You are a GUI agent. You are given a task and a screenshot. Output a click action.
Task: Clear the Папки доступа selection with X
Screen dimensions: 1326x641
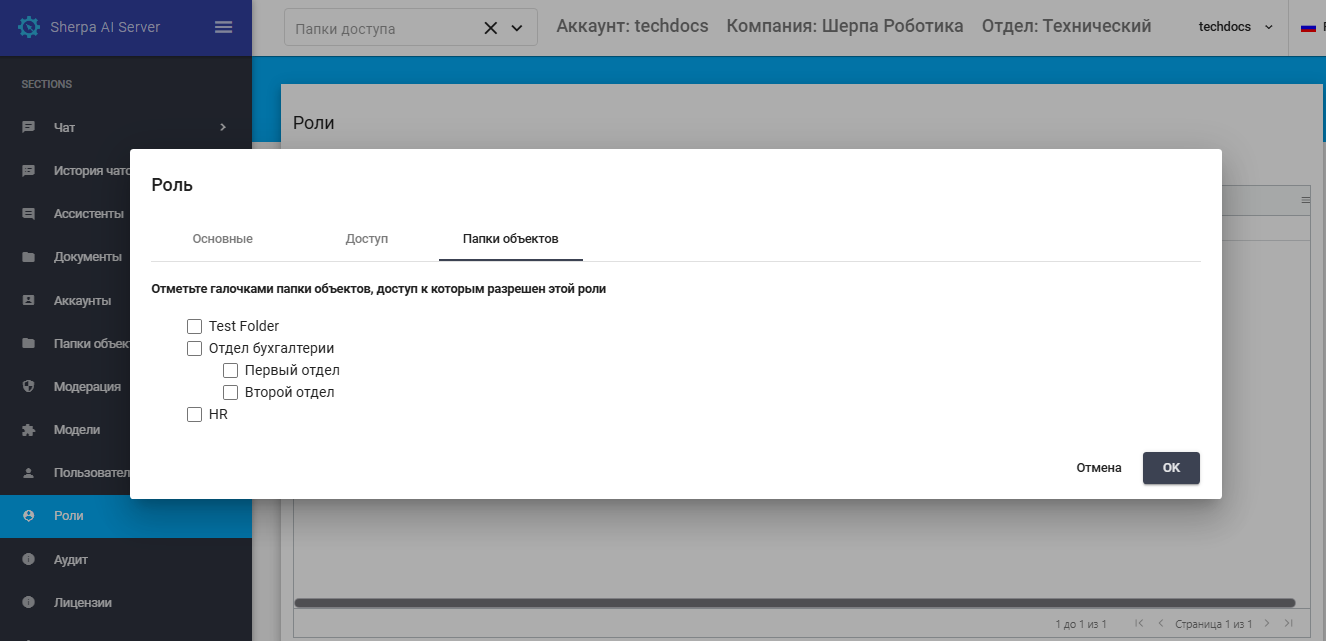[x=490, y=28]
